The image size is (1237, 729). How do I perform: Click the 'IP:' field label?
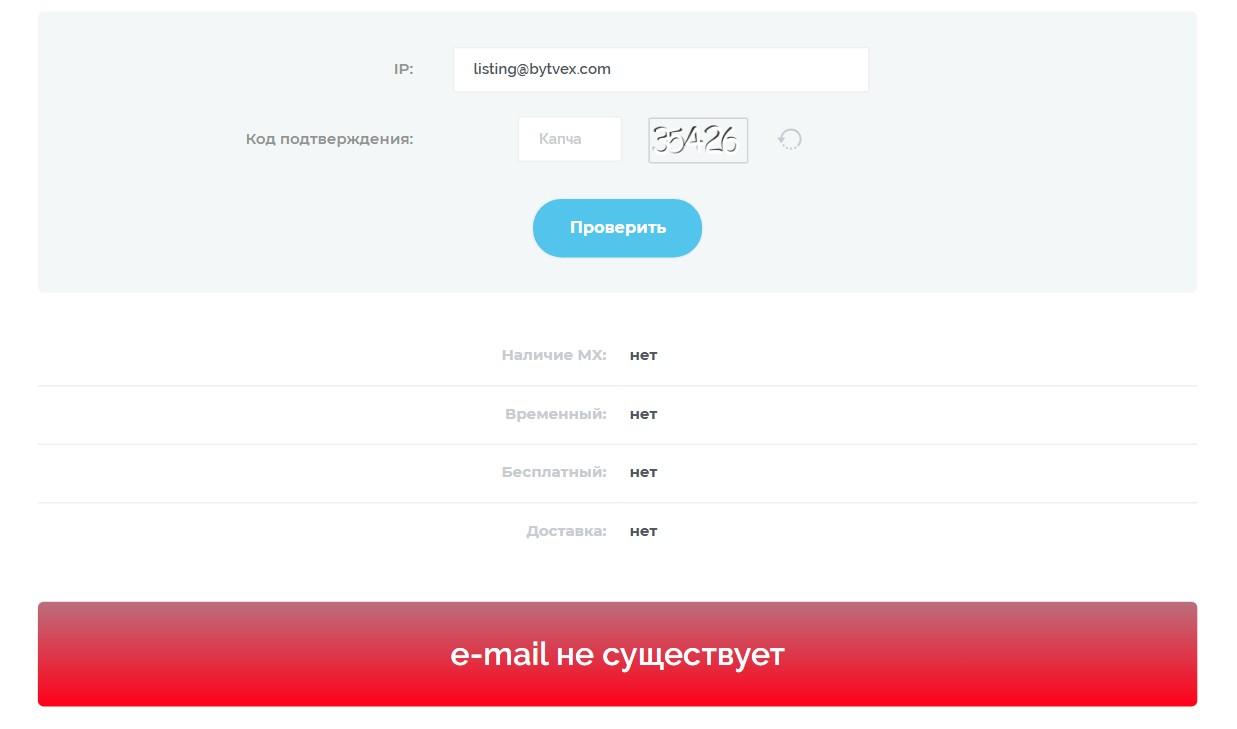point(403,69)
